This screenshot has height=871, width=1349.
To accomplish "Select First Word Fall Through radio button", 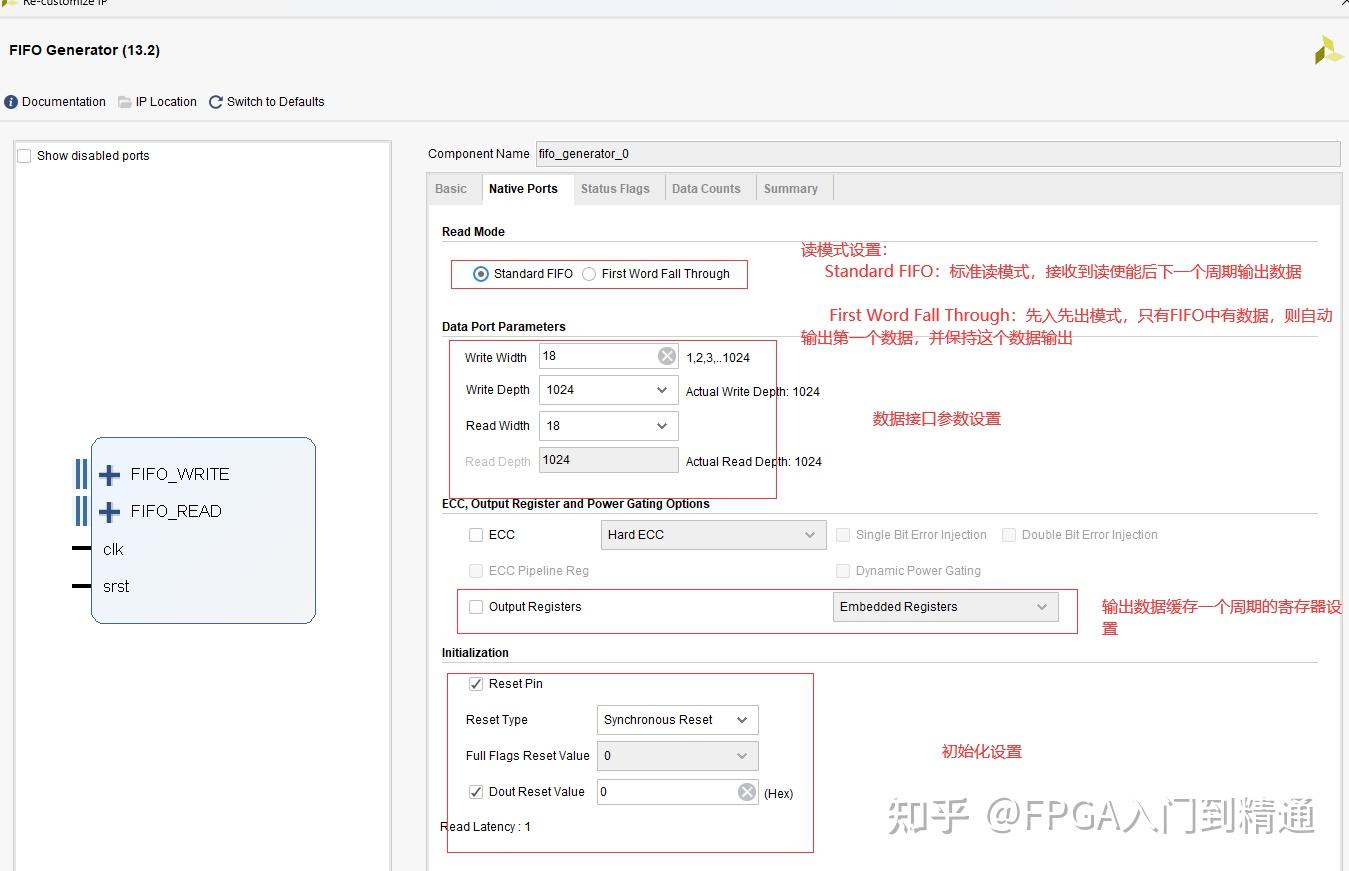I will coord(589,274).
